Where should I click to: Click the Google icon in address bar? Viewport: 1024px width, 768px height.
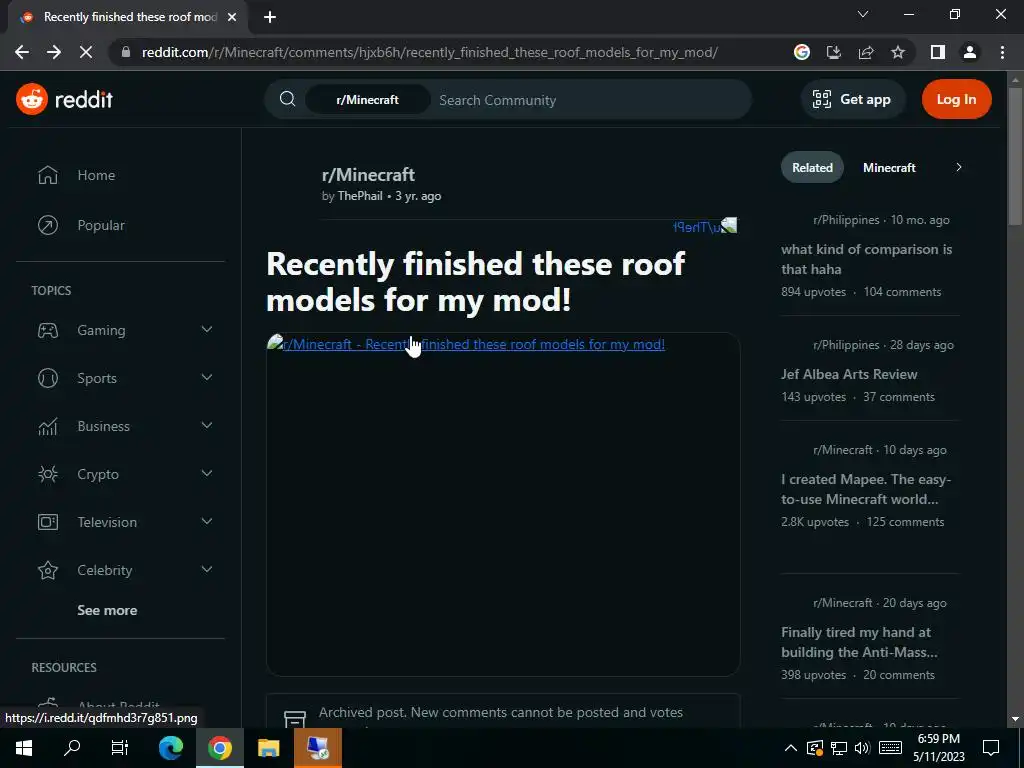(x=802, y=52)
